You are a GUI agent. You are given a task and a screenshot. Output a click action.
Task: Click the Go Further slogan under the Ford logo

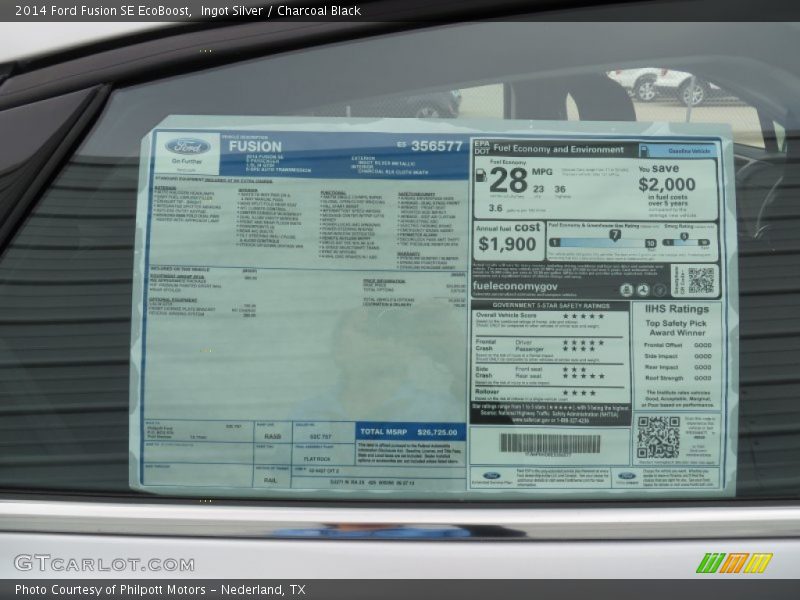[x=187, y=161]
